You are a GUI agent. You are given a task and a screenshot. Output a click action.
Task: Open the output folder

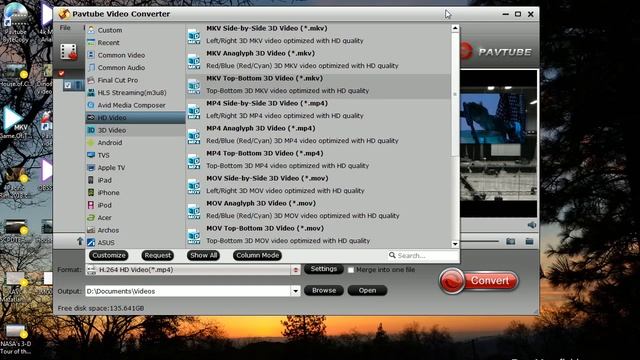pyautogui.click(x=367, y=291)
